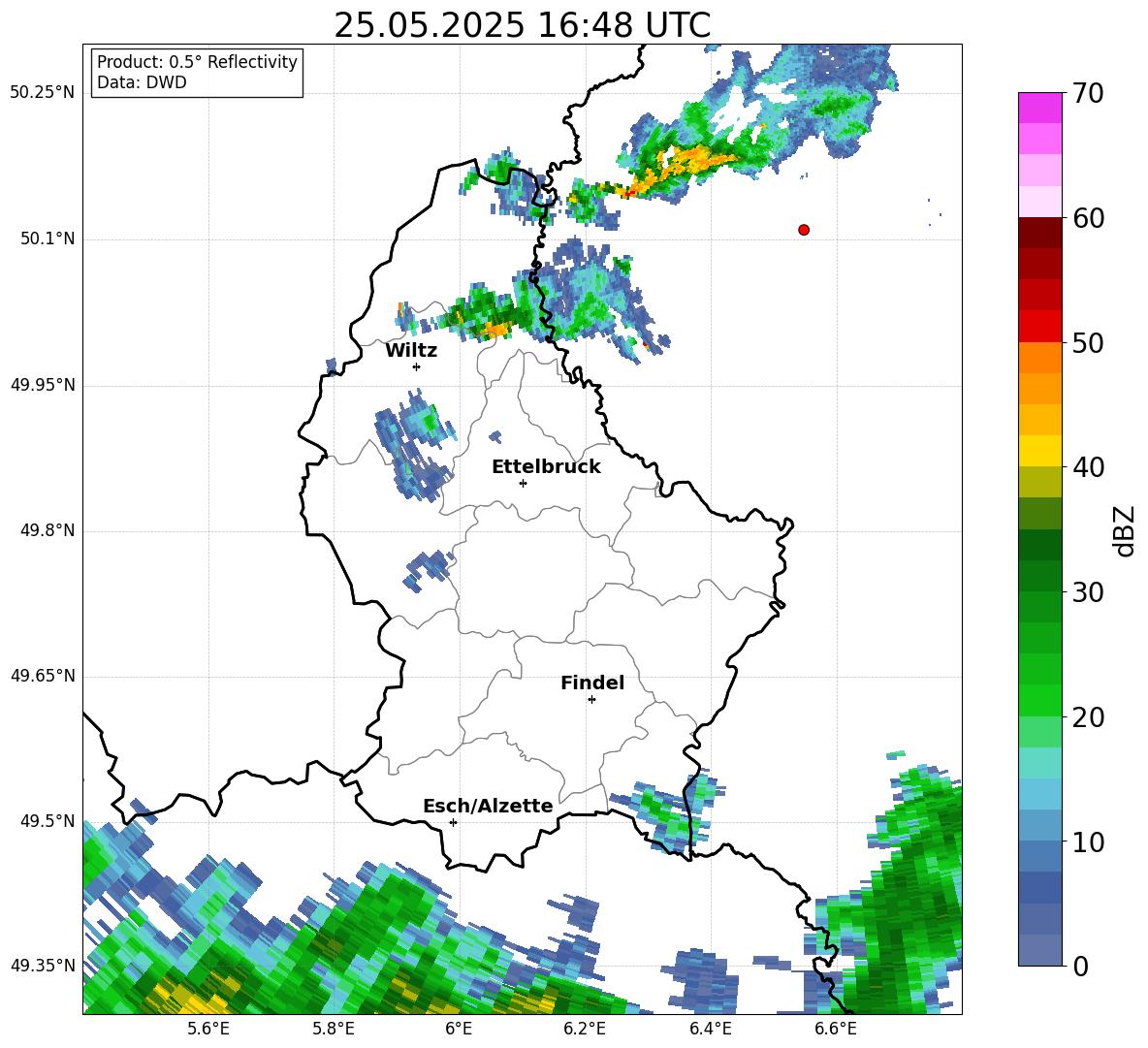Click the 5.6°E longitude label
The image size is (1148, 1048).
208,1029
